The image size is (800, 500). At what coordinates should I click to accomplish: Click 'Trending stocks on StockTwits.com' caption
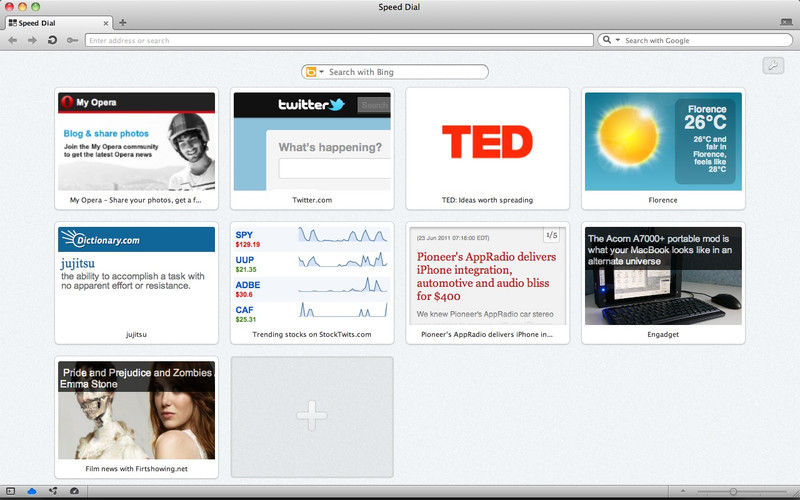pos(312,335)
